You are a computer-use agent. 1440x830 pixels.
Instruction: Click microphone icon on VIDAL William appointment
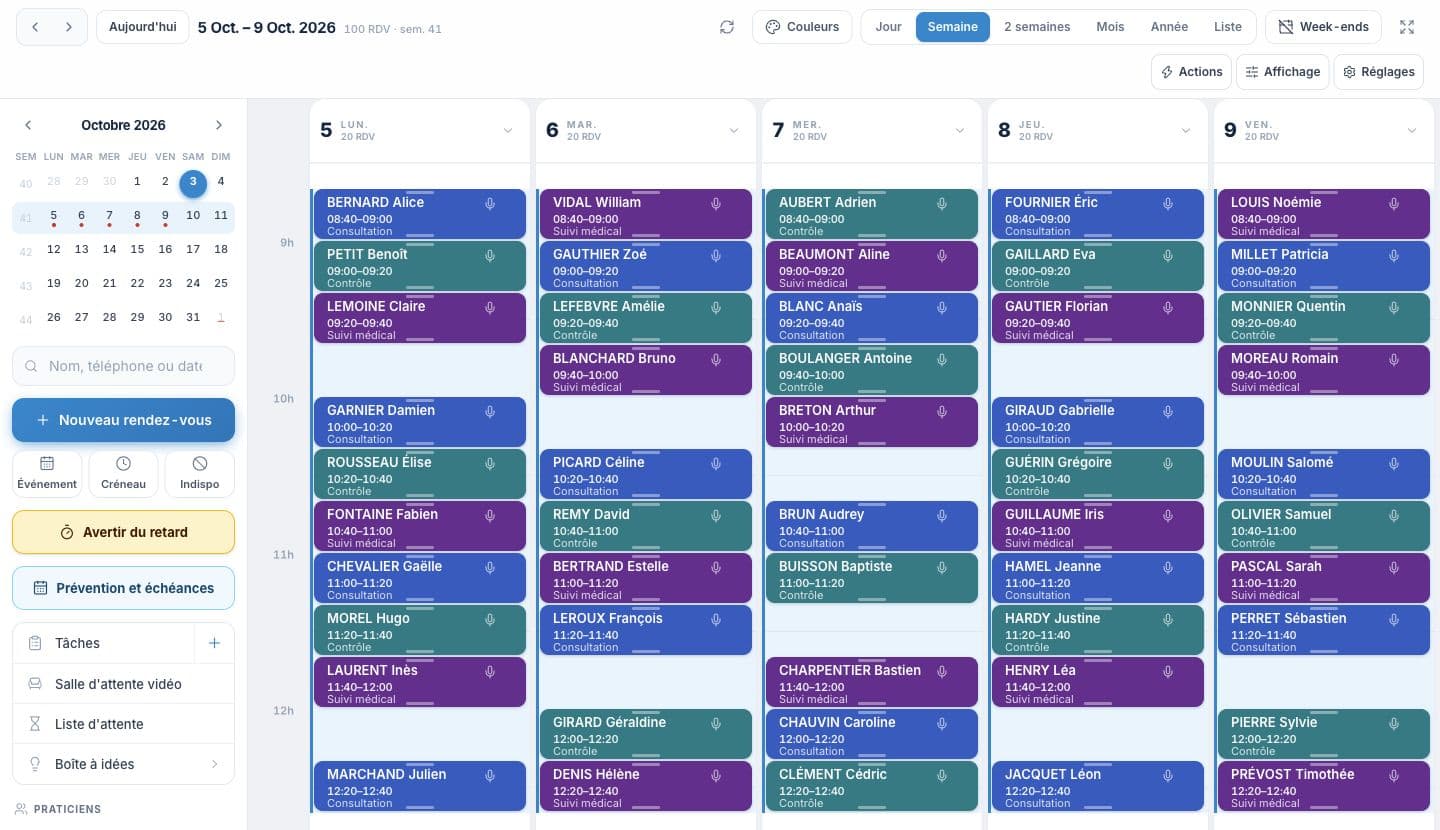click(716, 204)
